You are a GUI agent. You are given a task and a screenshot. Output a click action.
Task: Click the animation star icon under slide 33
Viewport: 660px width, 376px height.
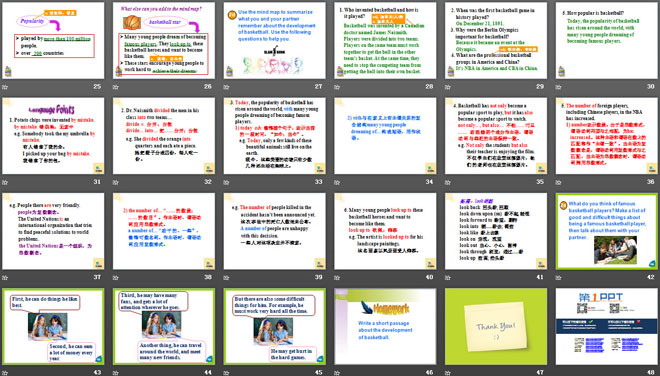coord(226,182)
